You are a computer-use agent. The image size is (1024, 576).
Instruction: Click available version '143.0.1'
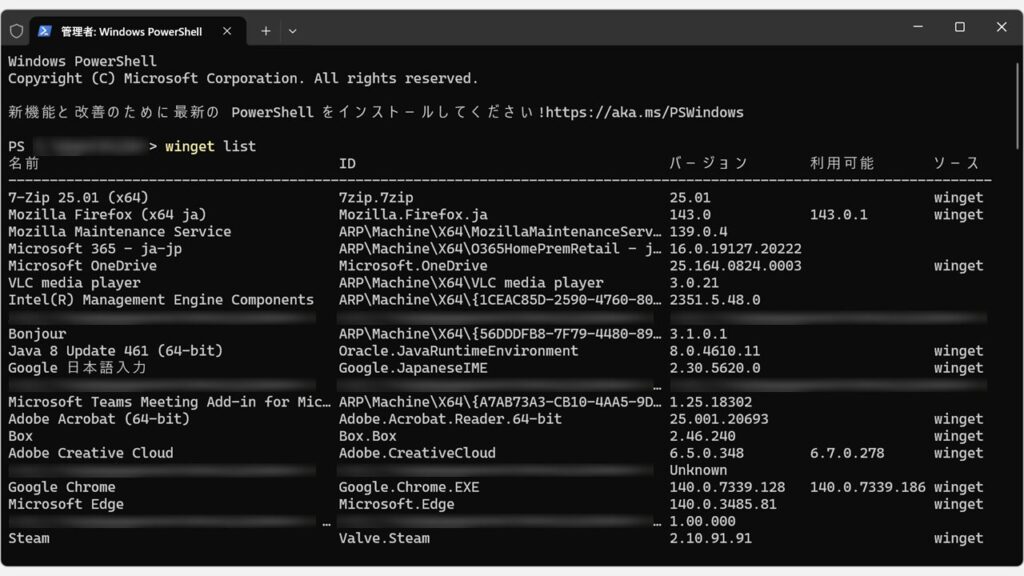click(839, 214)
